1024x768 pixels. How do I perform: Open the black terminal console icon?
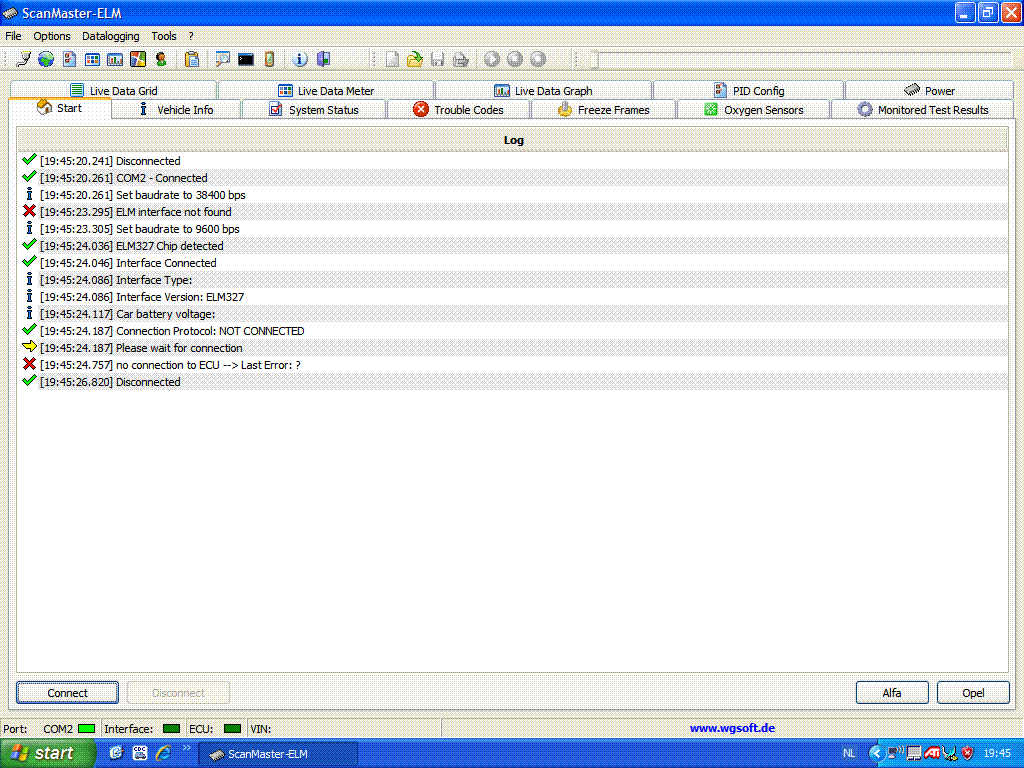point(245,60)
